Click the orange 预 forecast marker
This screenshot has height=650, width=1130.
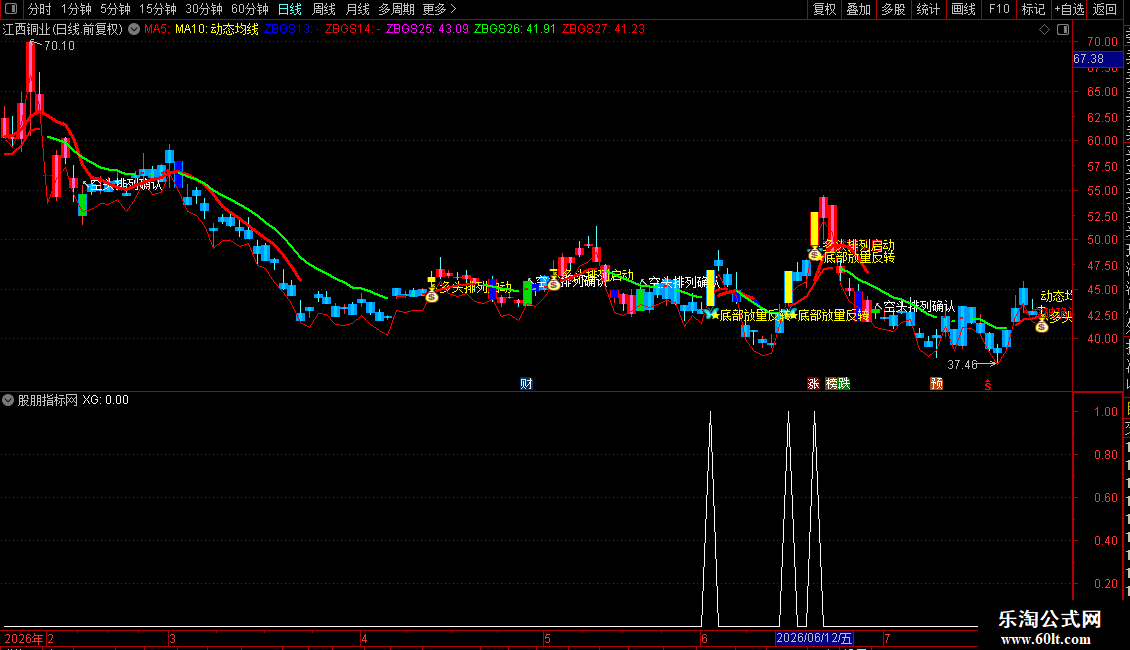(936, 383)
